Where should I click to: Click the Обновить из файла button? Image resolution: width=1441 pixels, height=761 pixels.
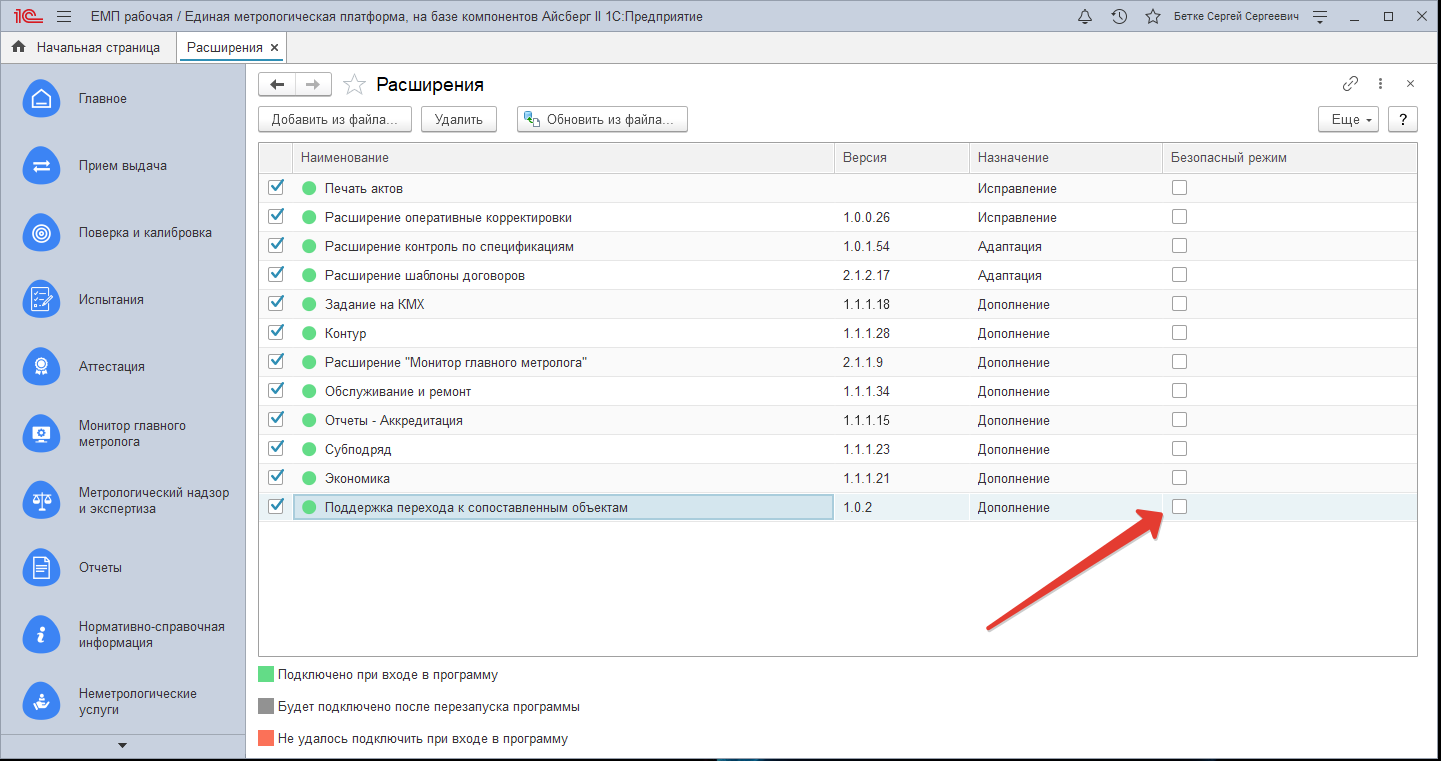(x=602, y=119)
